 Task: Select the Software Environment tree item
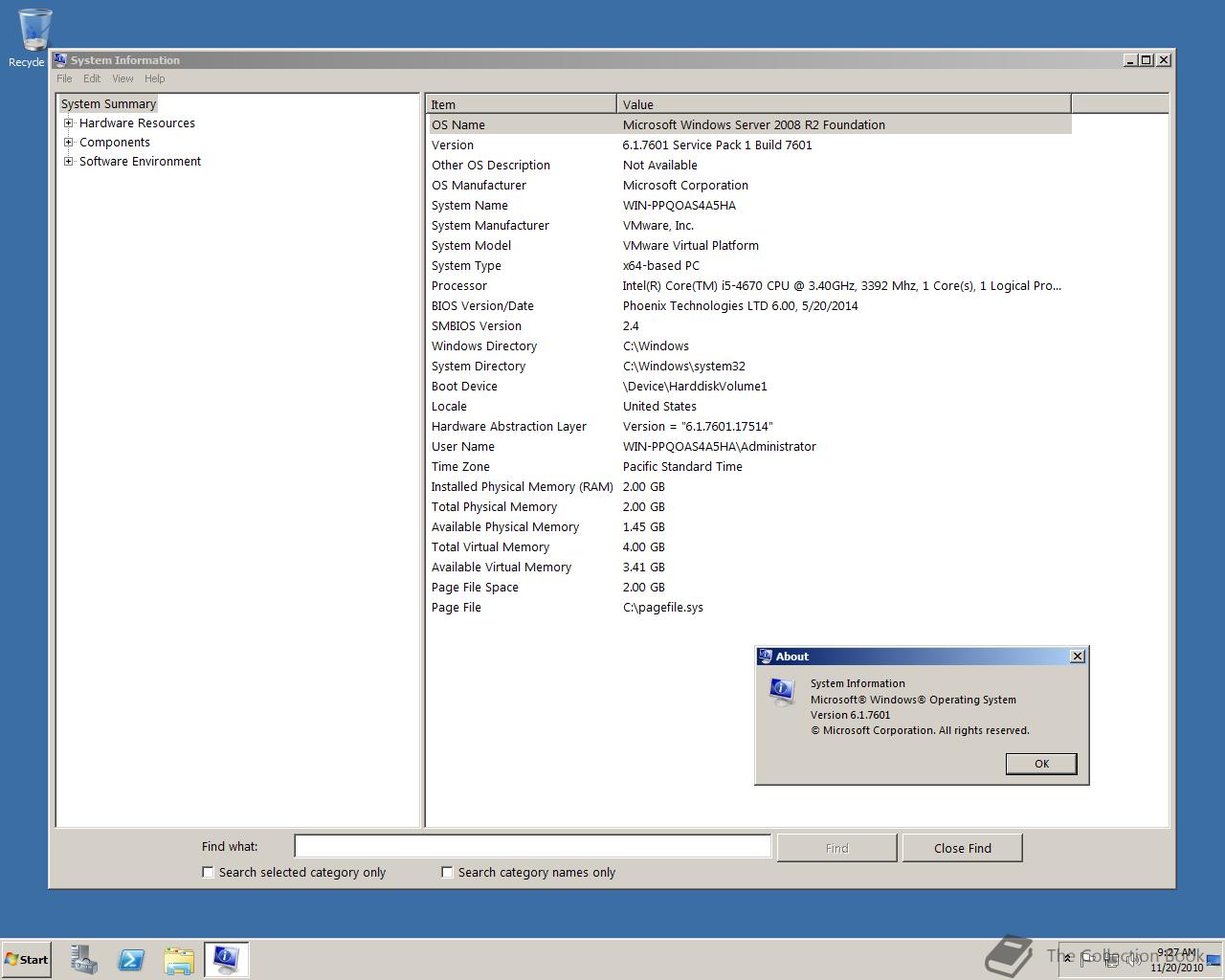140,162
